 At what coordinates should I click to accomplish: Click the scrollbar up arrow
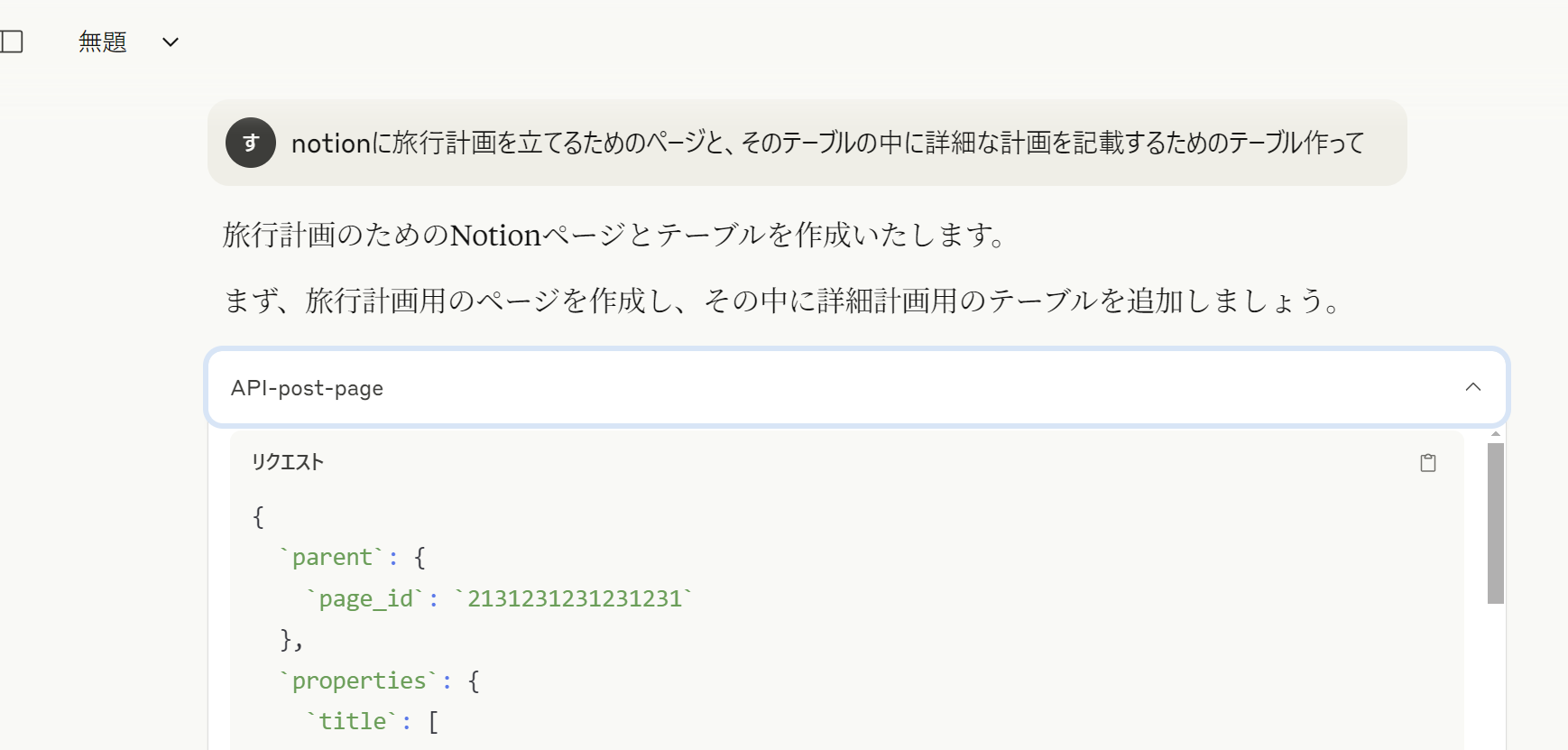[x=1496, y=434]
